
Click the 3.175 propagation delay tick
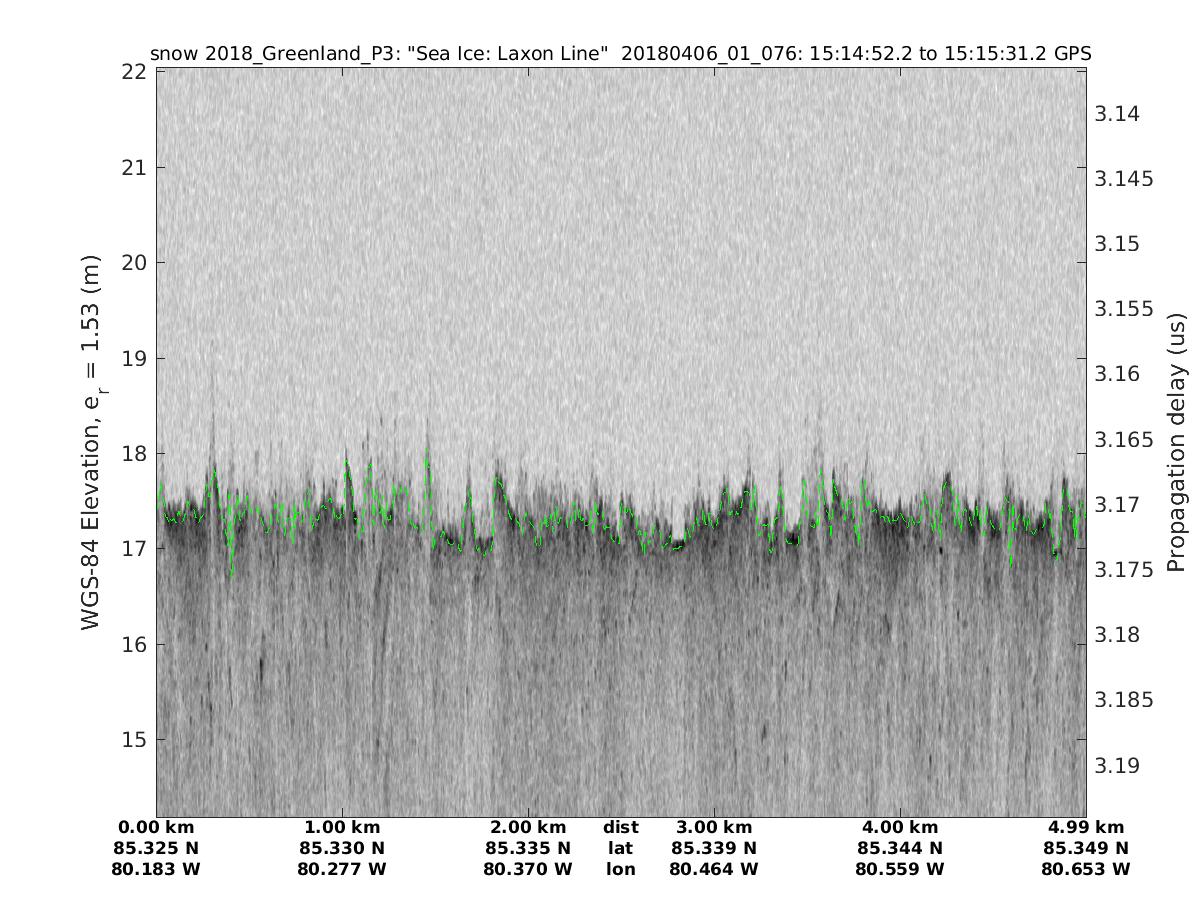[x=1123, y=569]
